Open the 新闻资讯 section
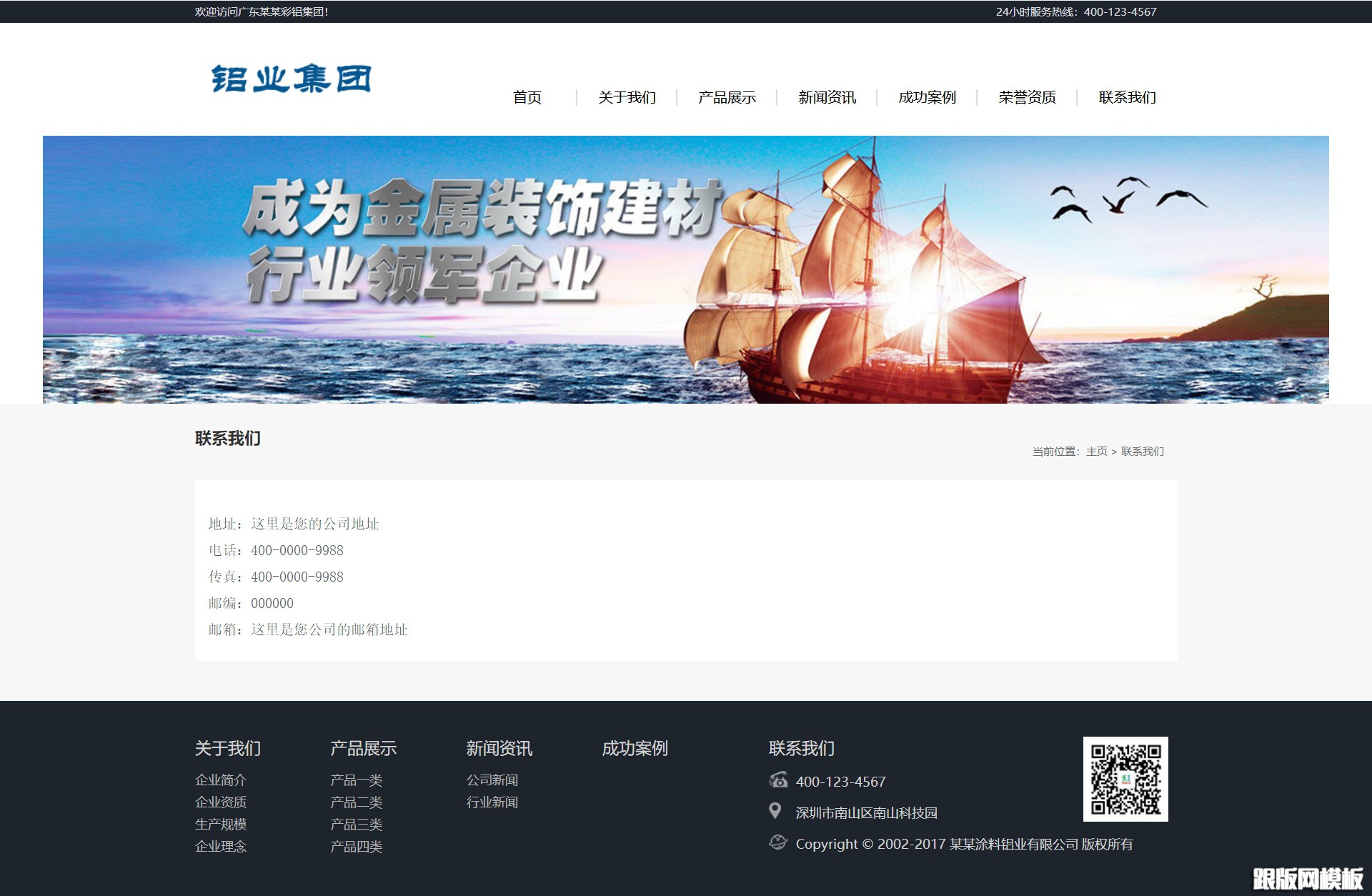Image resolution: width=1372 pixels, height=896 pixels. tap(827, 97)
